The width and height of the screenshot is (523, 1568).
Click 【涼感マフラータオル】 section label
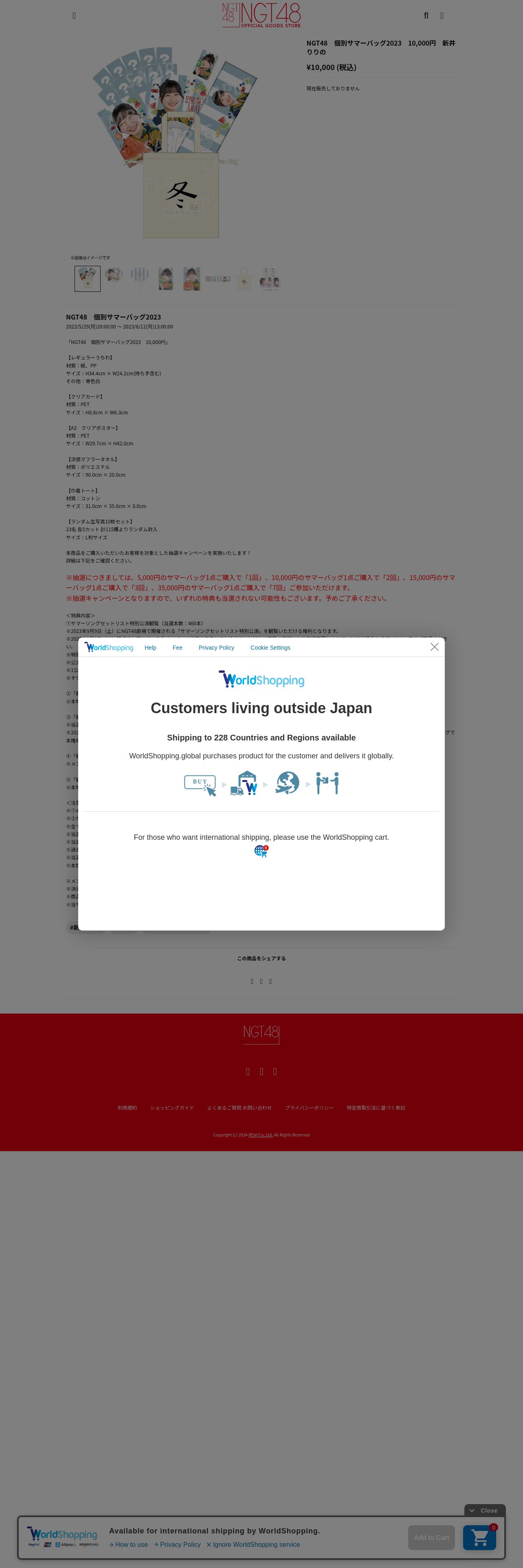tap(92, 460)
